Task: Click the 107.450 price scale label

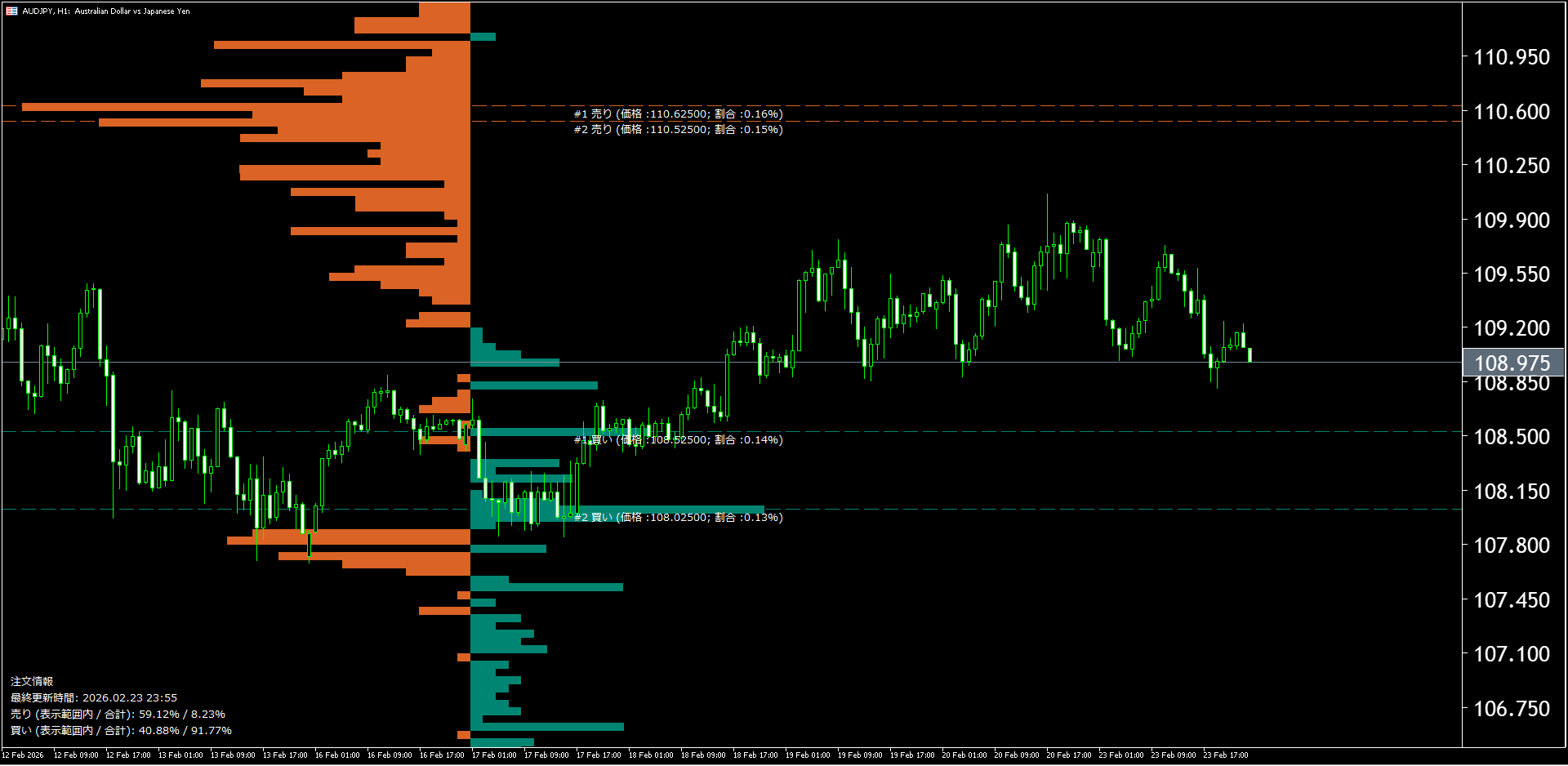Action: click(x=1512, y=600)
